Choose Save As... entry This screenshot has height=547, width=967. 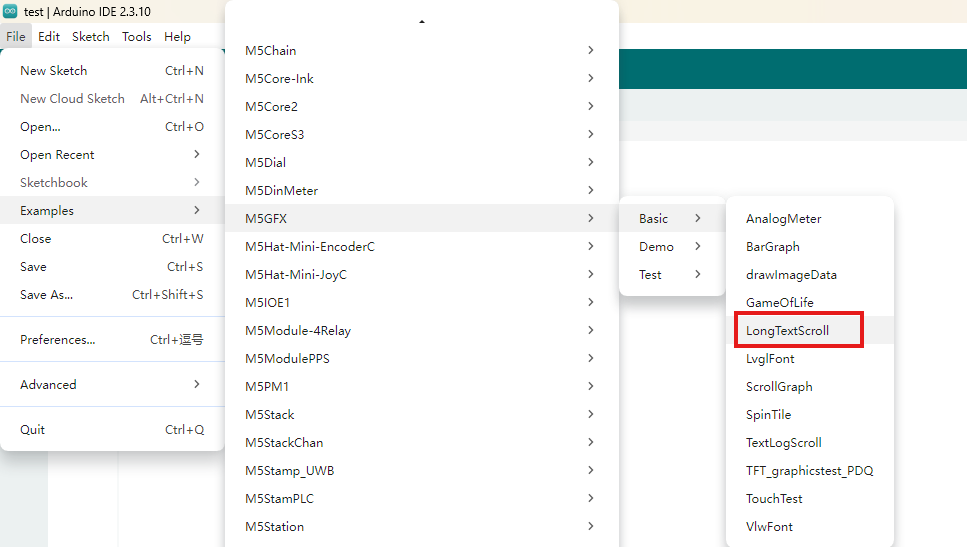pos(112,295)
